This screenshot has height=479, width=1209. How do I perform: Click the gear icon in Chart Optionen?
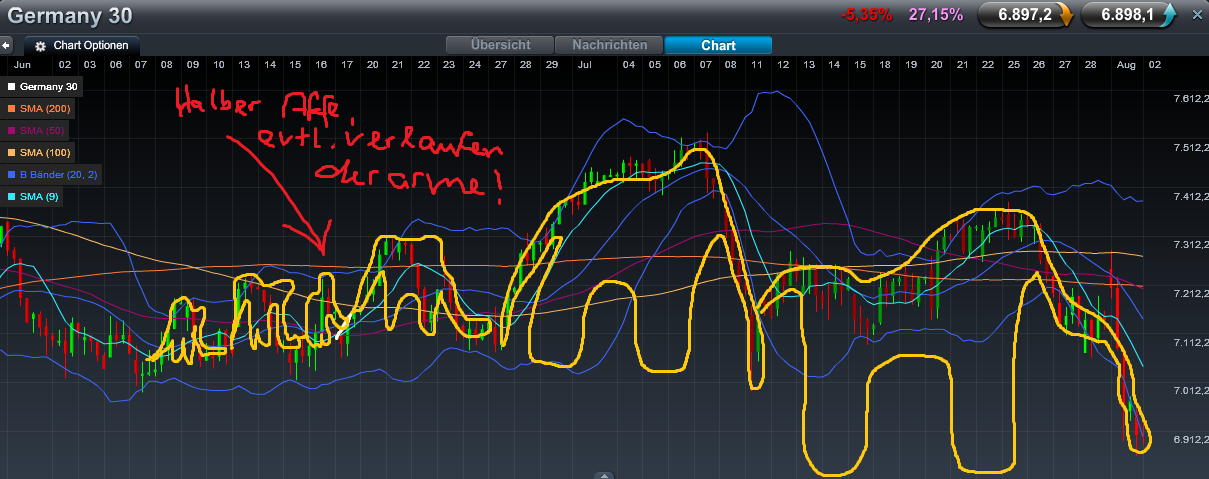click(41, 46)
